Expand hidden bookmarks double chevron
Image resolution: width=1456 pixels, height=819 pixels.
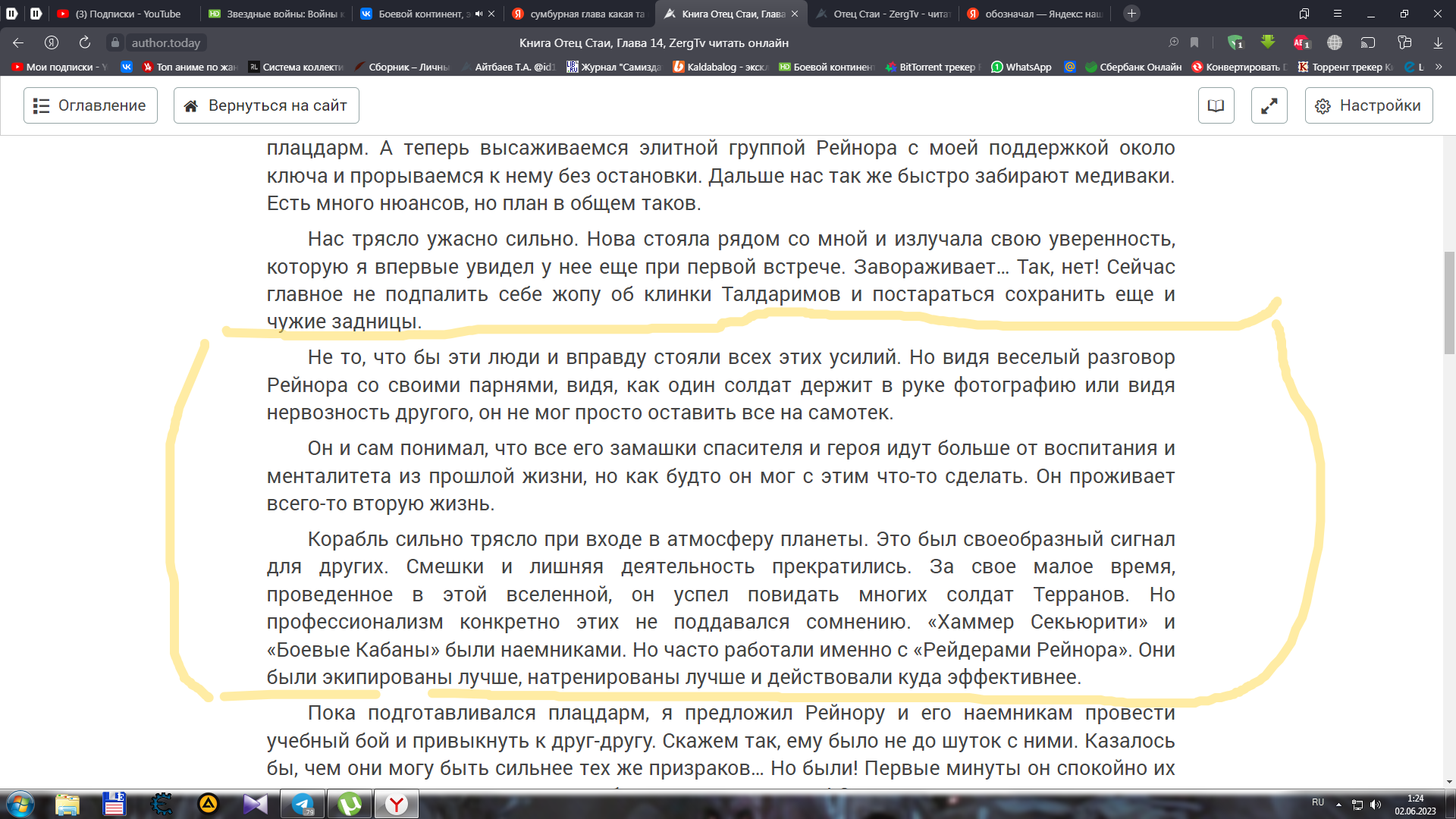[1439, 67]
